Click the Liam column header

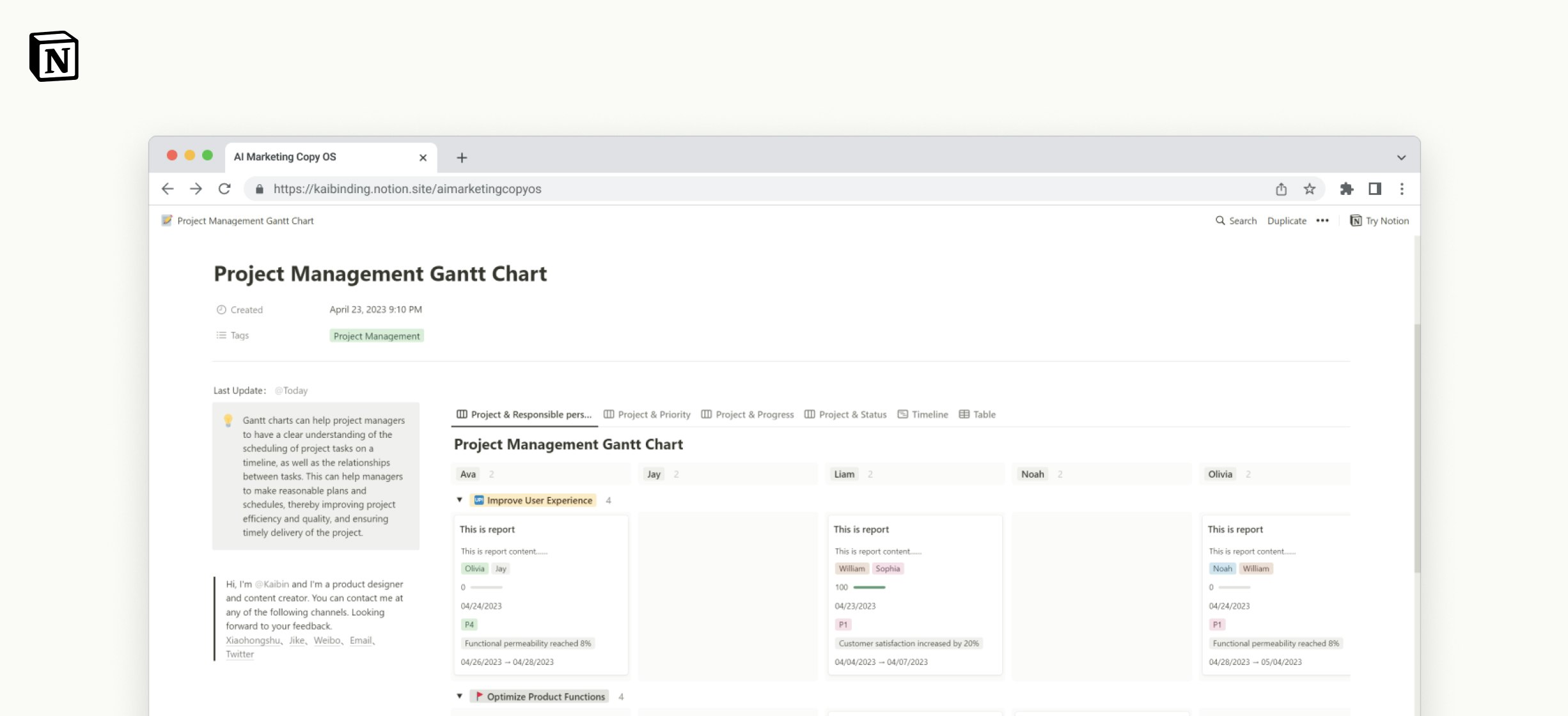pos(844,474)
